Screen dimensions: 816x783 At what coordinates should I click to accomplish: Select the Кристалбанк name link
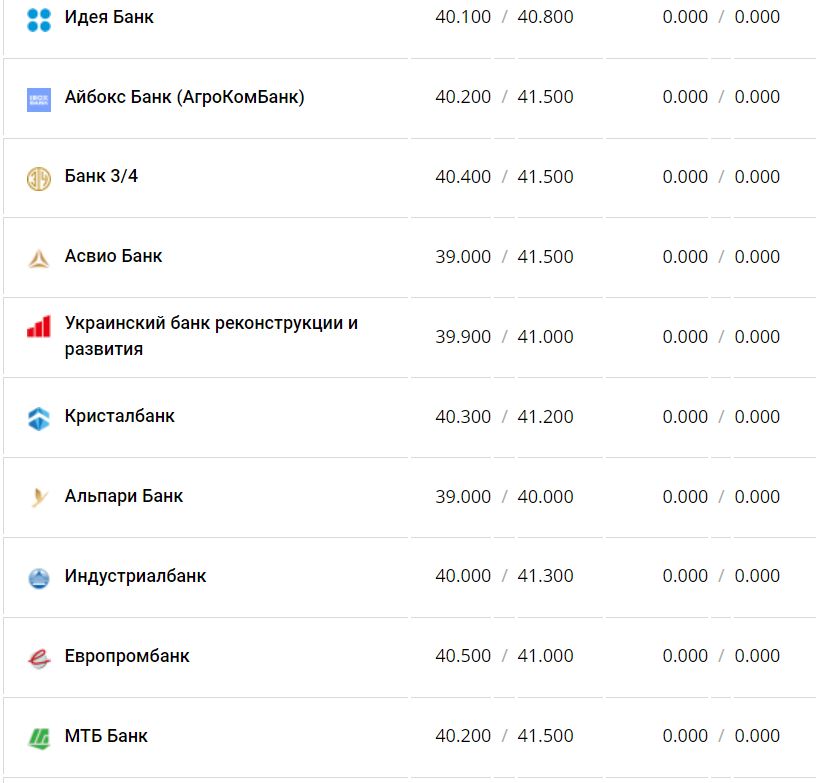click(x=119, y=416)
